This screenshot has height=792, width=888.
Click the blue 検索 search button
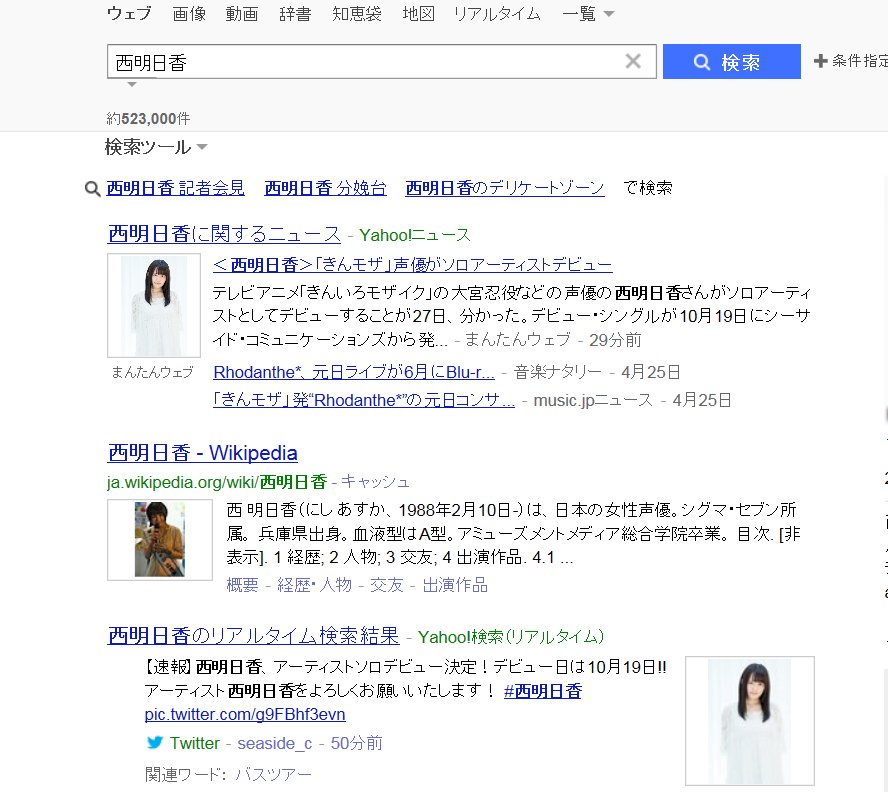coord(732,61)
